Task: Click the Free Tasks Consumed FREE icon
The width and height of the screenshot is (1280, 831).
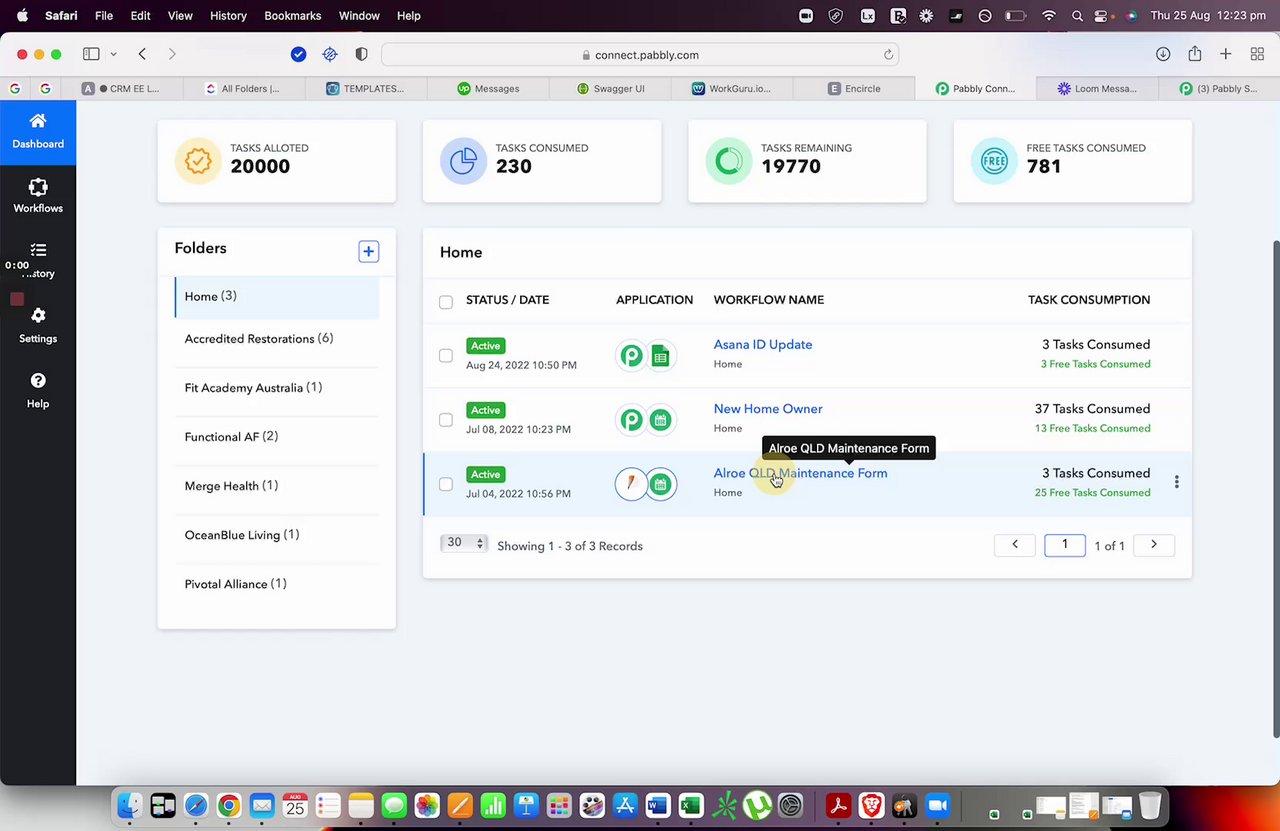Action: tap(994, 161)
